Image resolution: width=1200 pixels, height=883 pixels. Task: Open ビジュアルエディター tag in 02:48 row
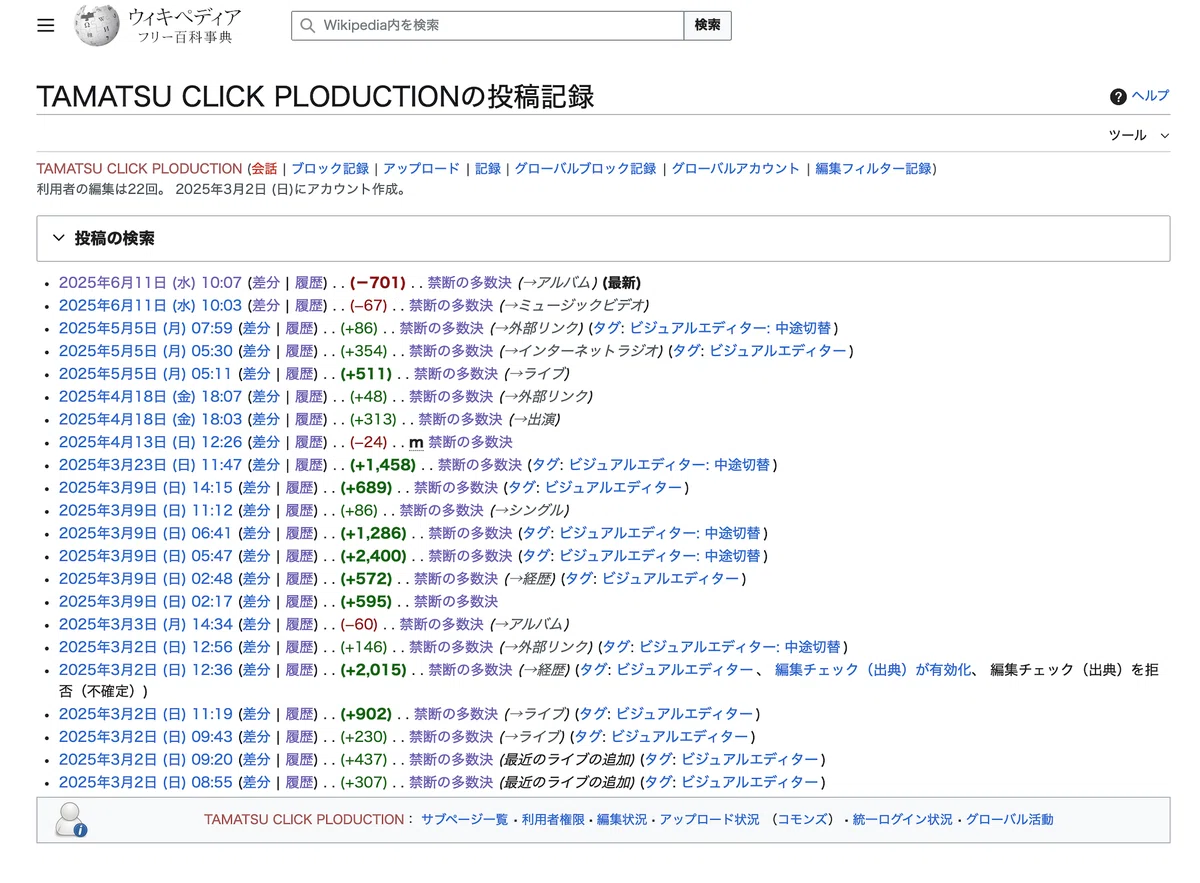[671, 580]
